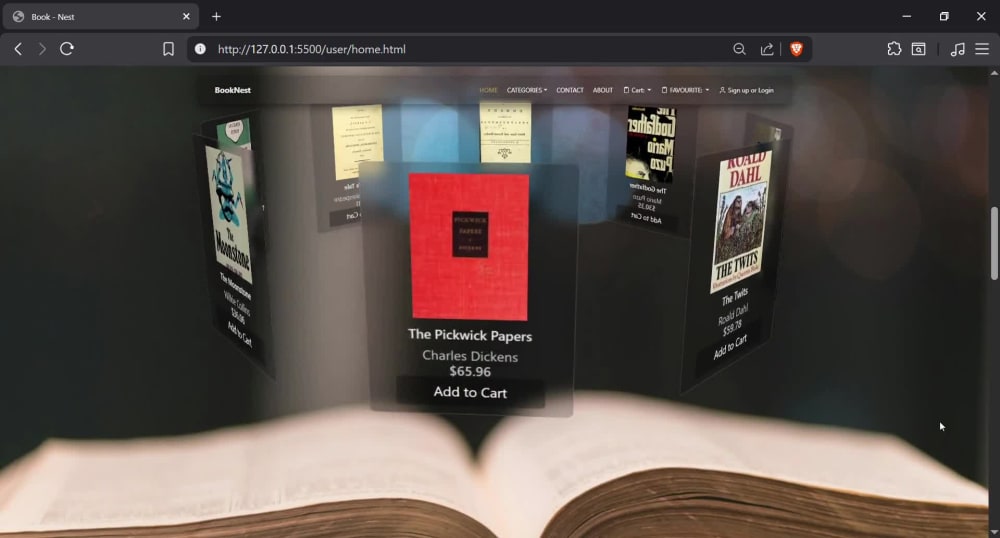Click the scrollbar down arrow
The width and height of the screenshot is (1000, 538).
coord(994,532)
